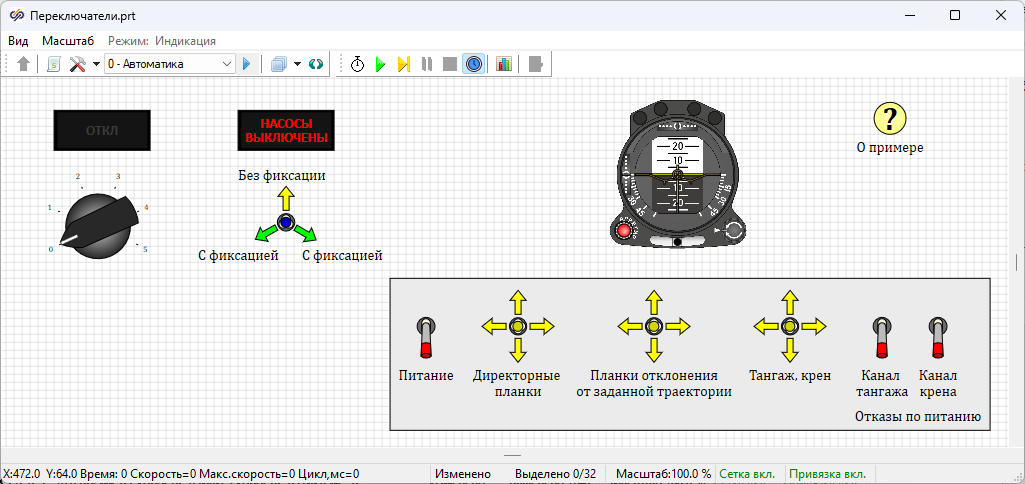Click the green refresh arrows icon

316,64
